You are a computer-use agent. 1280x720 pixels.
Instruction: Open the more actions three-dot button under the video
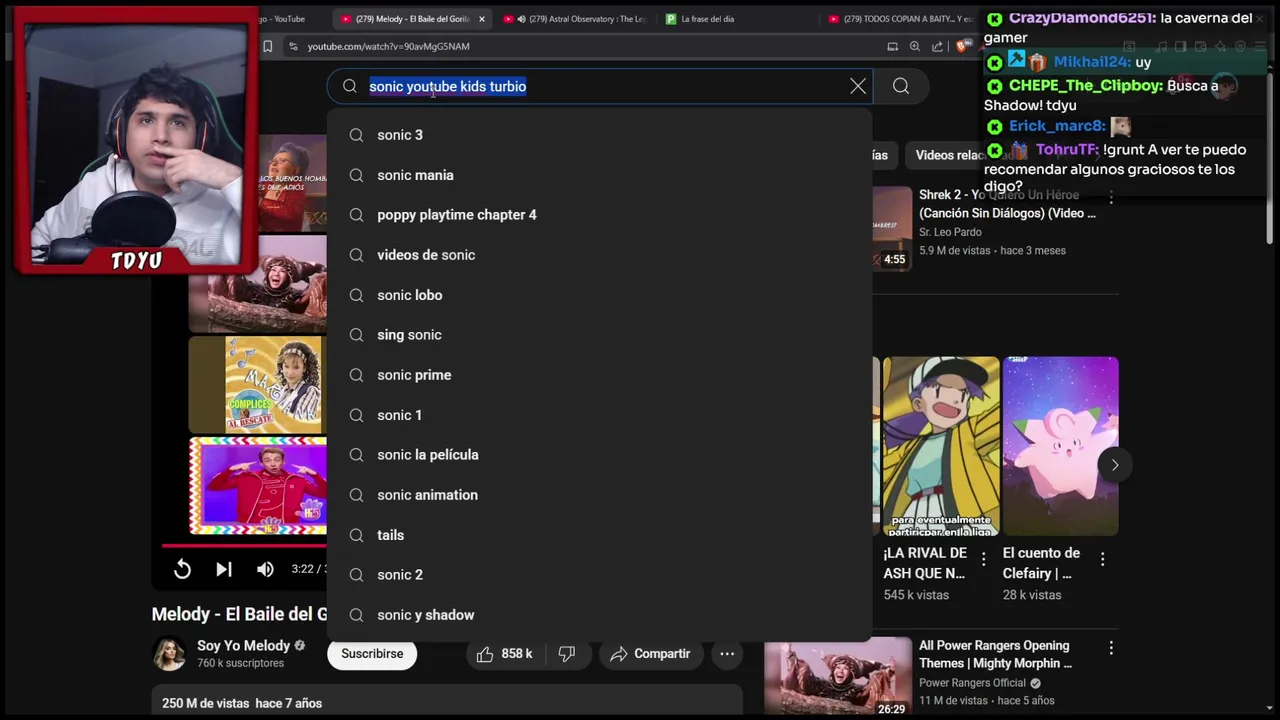727,654
